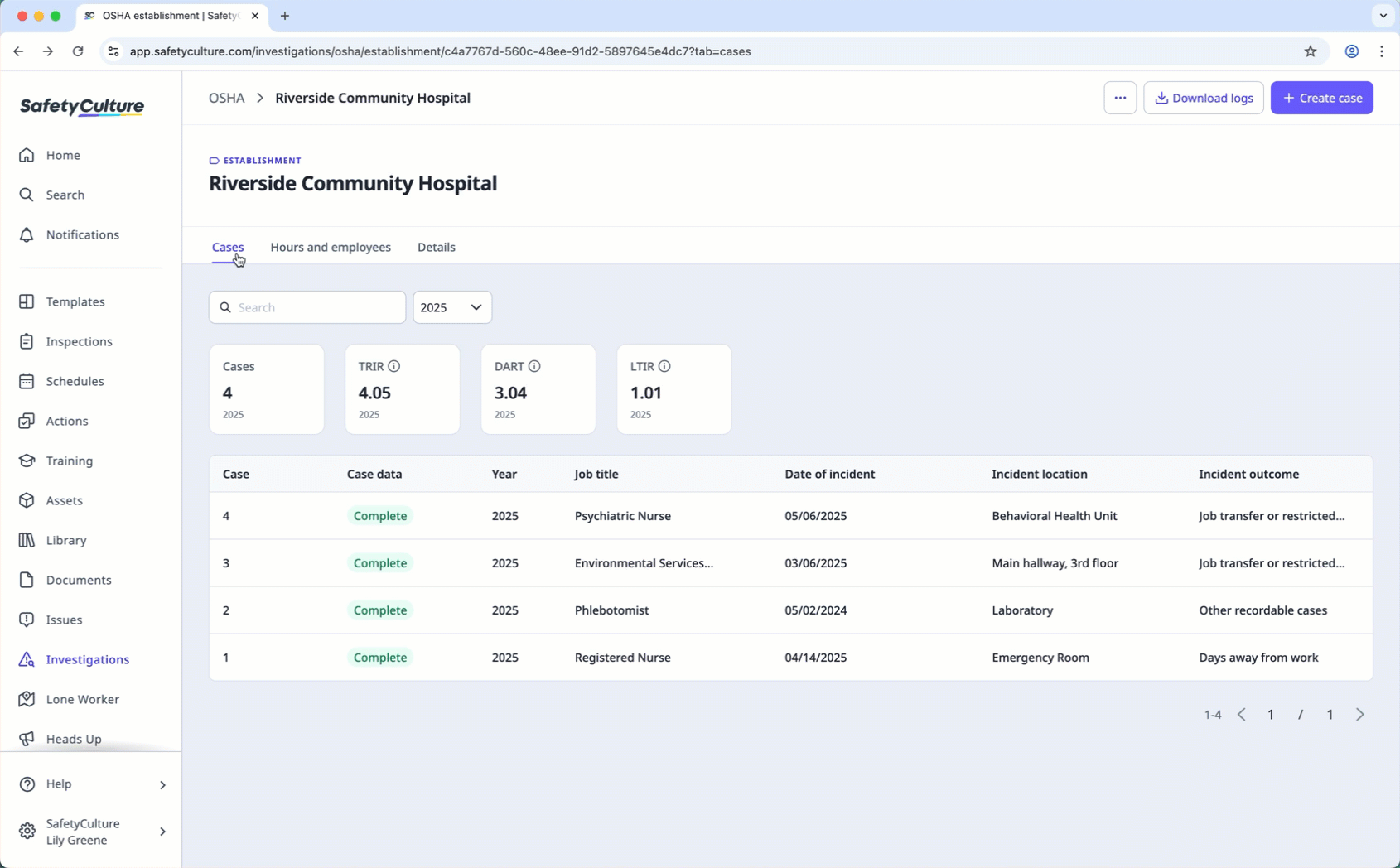
Task: Click Download logs button
Action: coord(1204,98)
